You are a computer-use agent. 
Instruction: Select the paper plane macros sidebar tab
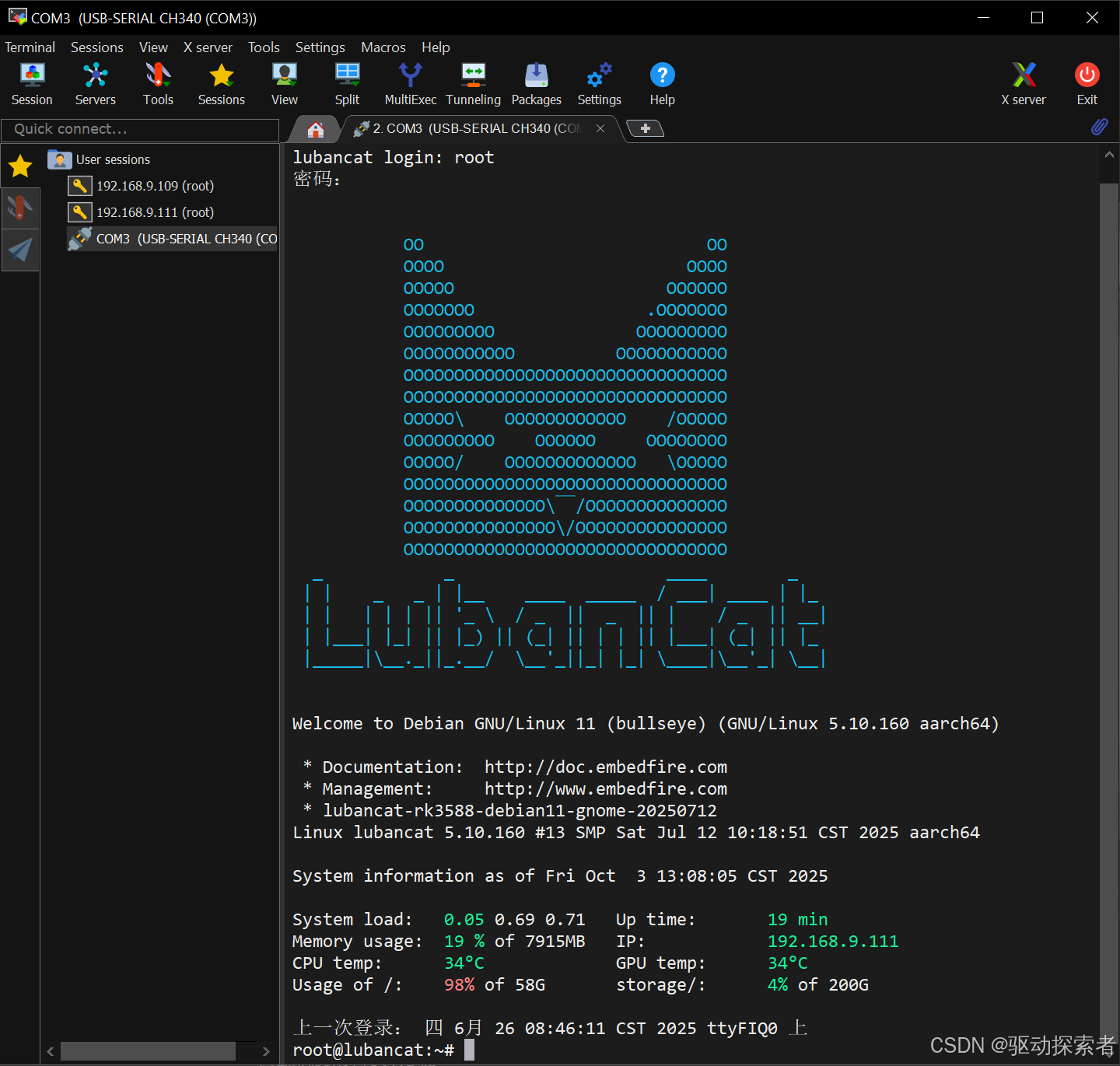(x=20, y=250)
